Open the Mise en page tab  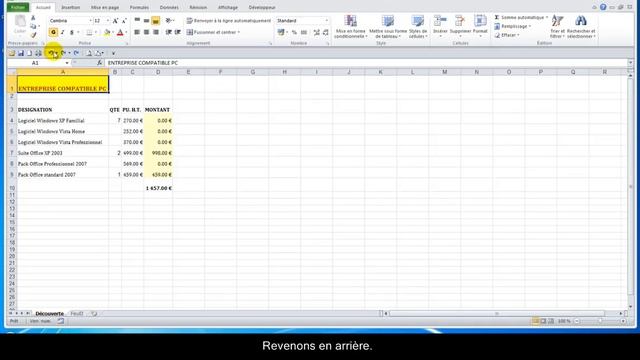[x=105, y=7]
